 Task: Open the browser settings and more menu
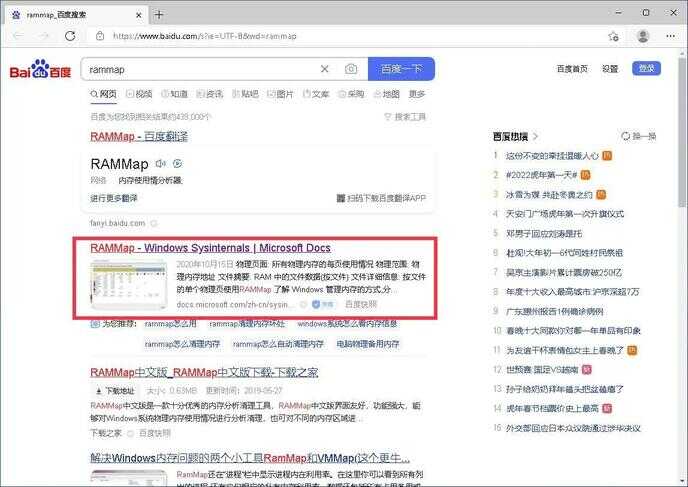(x=670, y=36)
